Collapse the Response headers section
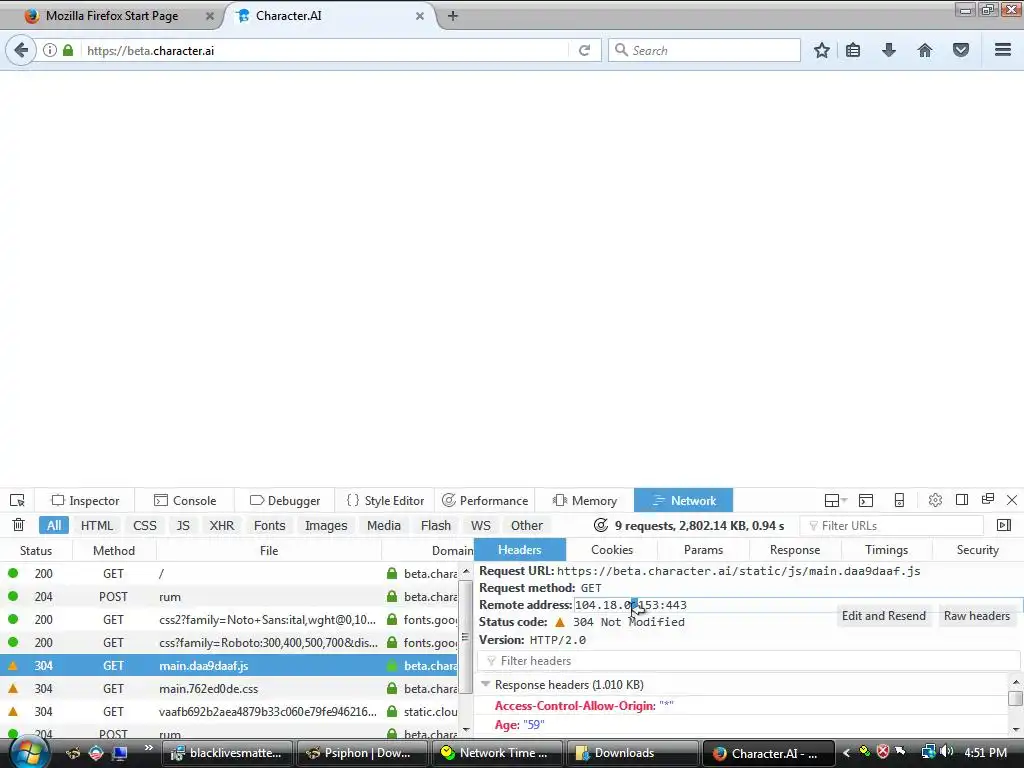1024x768 pixels. 485,684
